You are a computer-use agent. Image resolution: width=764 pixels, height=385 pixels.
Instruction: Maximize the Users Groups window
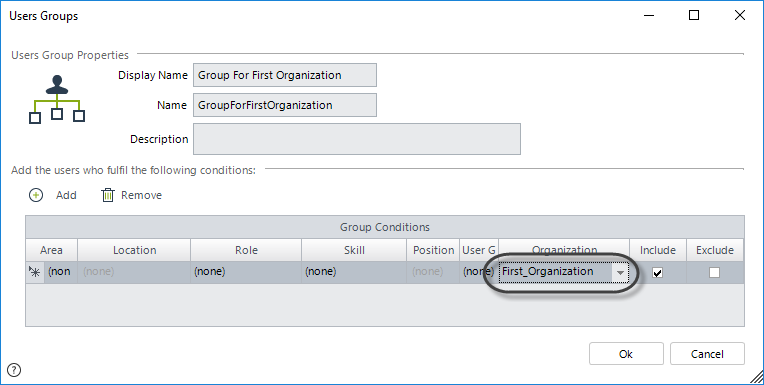point(694,16)
